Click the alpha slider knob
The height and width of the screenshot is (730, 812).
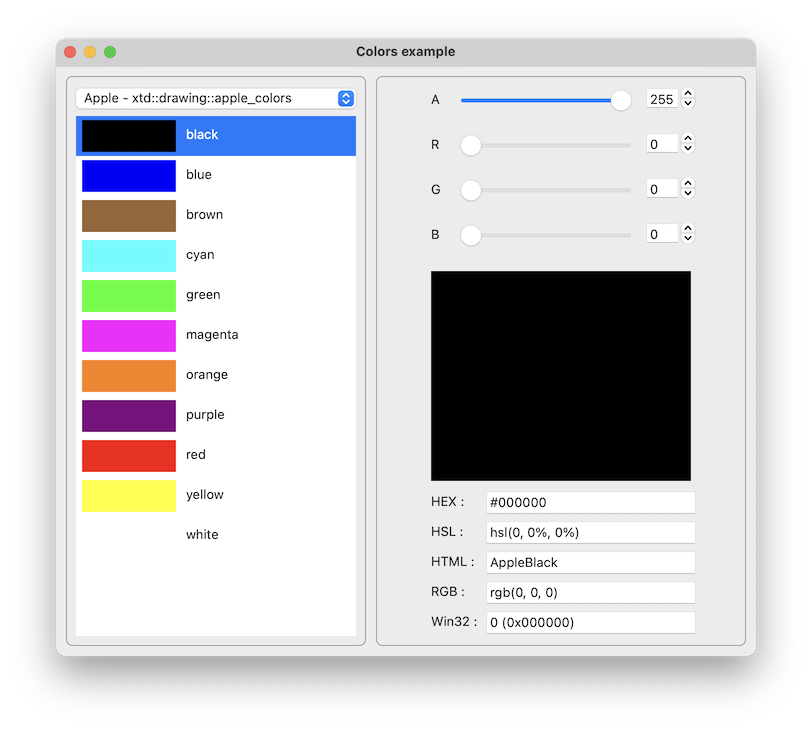pyautogui.click(x=621, y=100)
